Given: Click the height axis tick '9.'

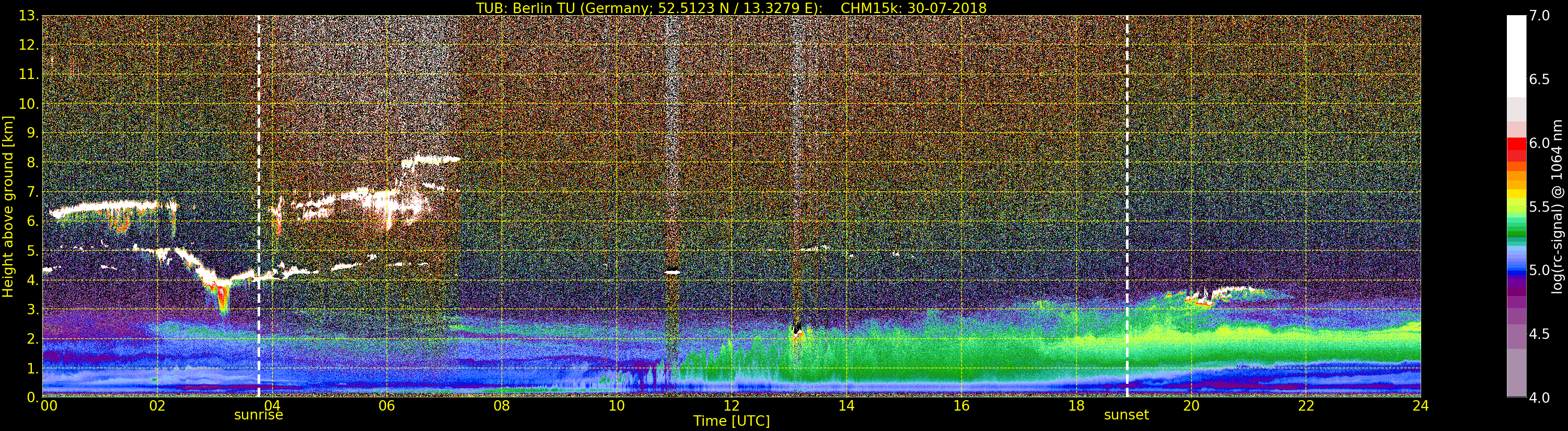Looking at the screenshot, I should click(x=32, y=133).
